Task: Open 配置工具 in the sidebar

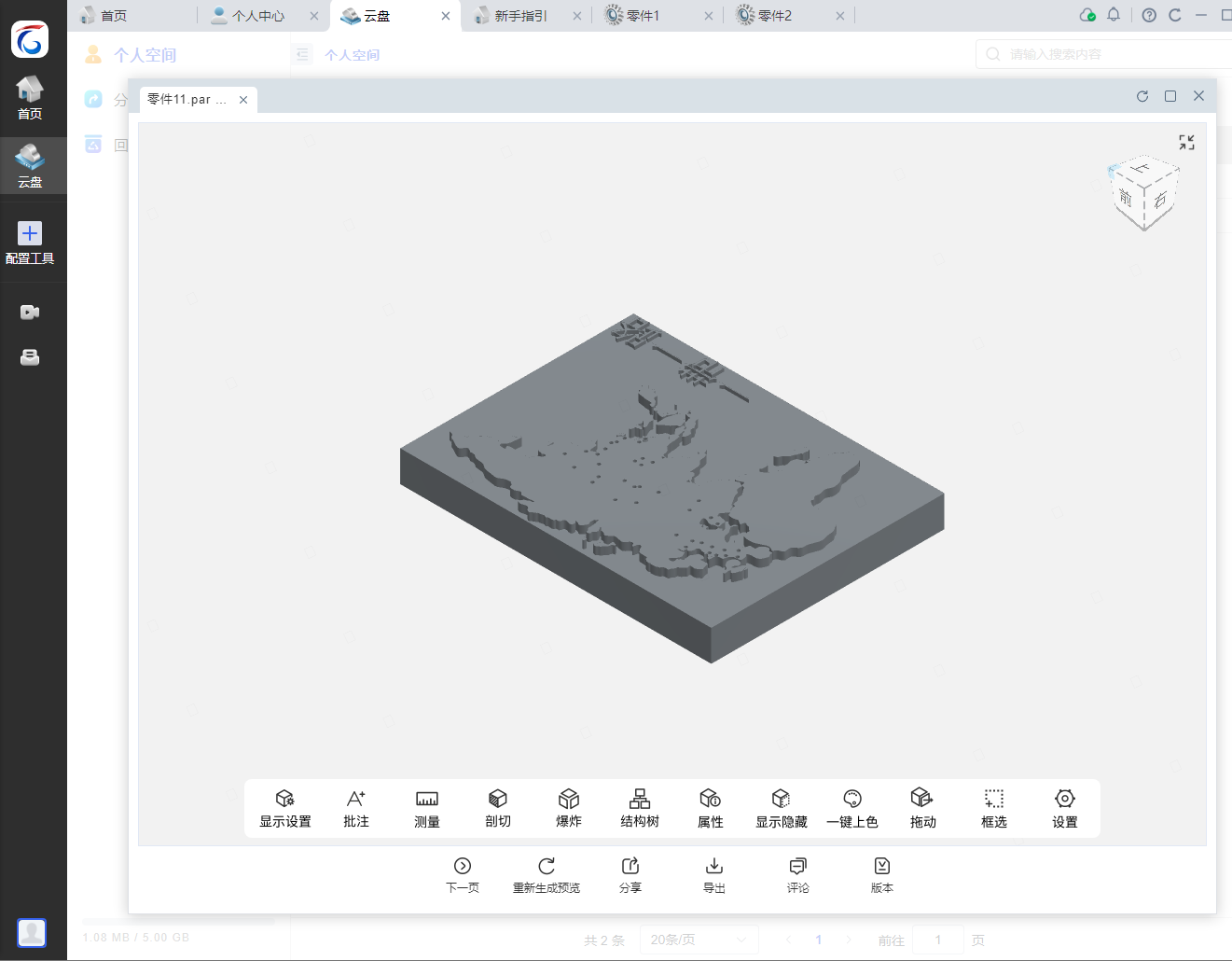Action: [30, 244]
